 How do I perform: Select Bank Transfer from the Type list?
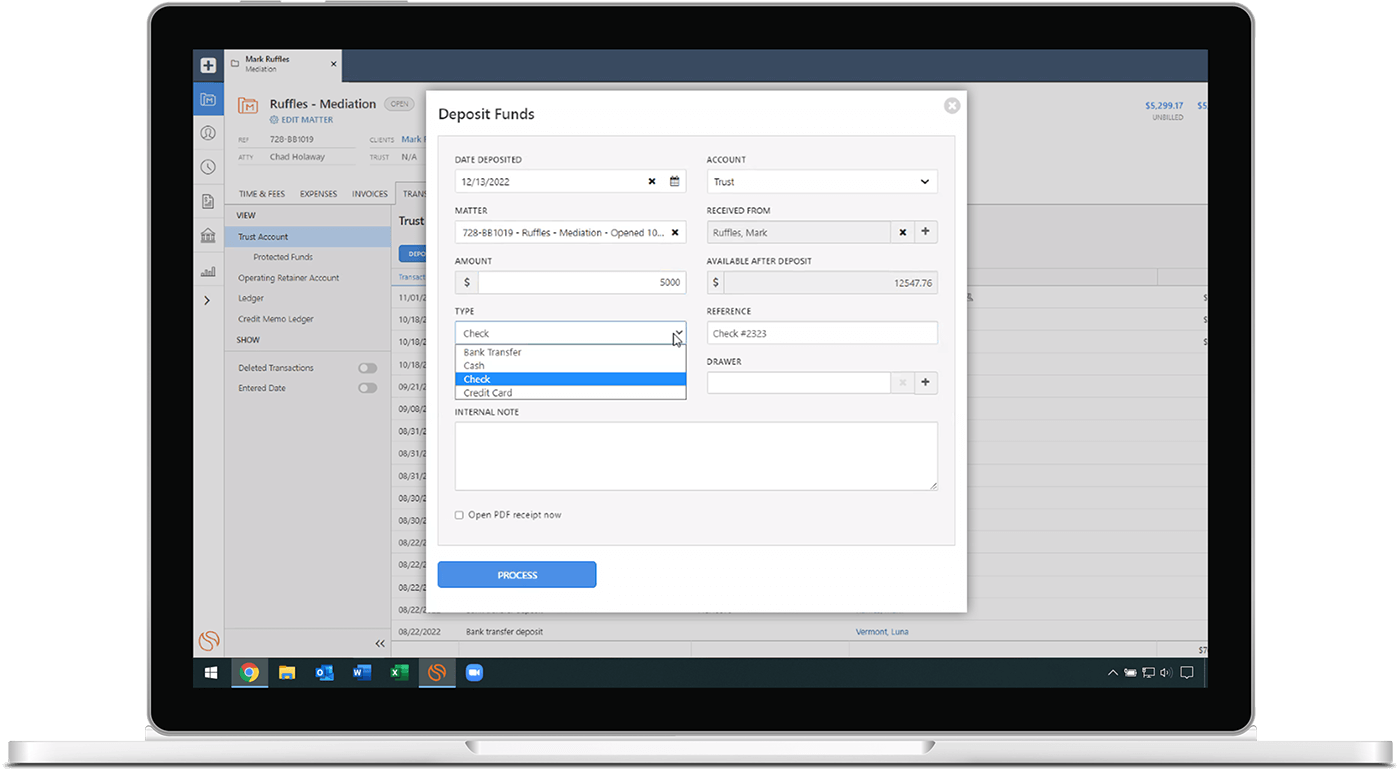pos(570,352)
